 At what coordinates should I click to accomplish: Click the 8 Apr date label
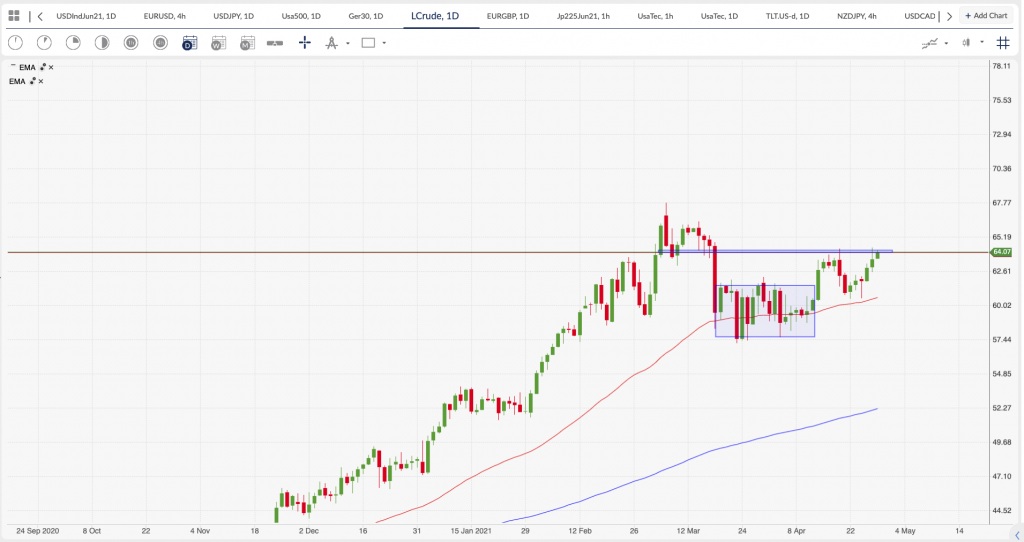[796, 531]
